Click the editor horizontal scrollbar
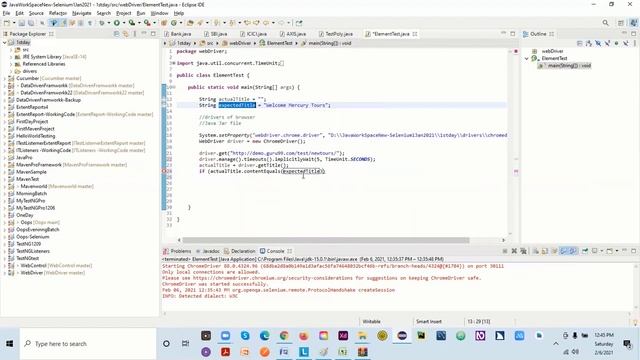 [326, 240]
